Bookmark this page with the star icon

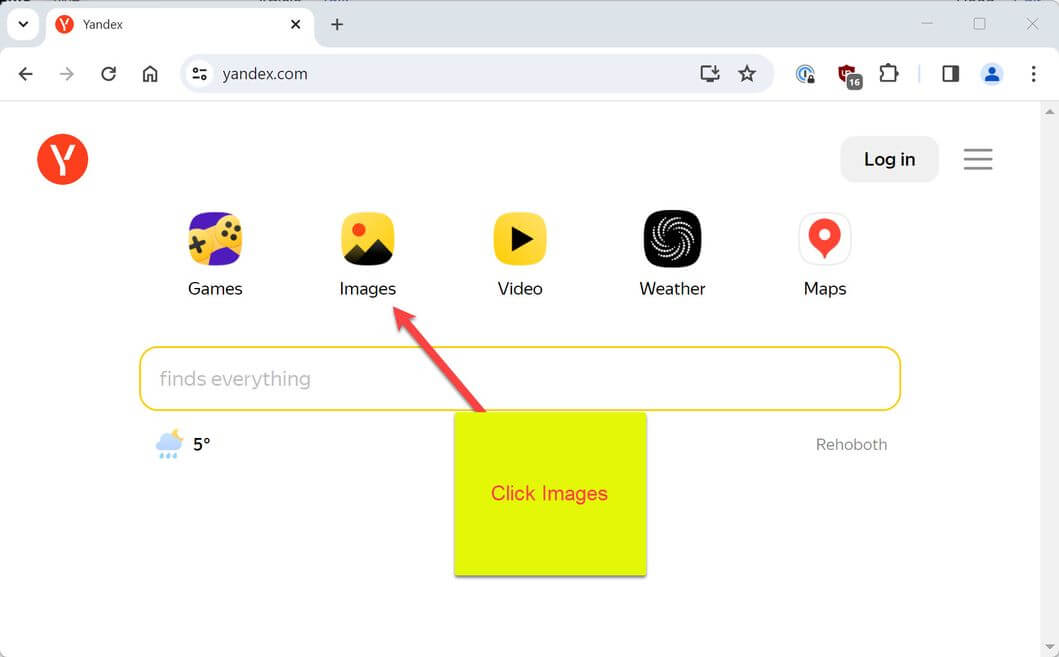746,74
